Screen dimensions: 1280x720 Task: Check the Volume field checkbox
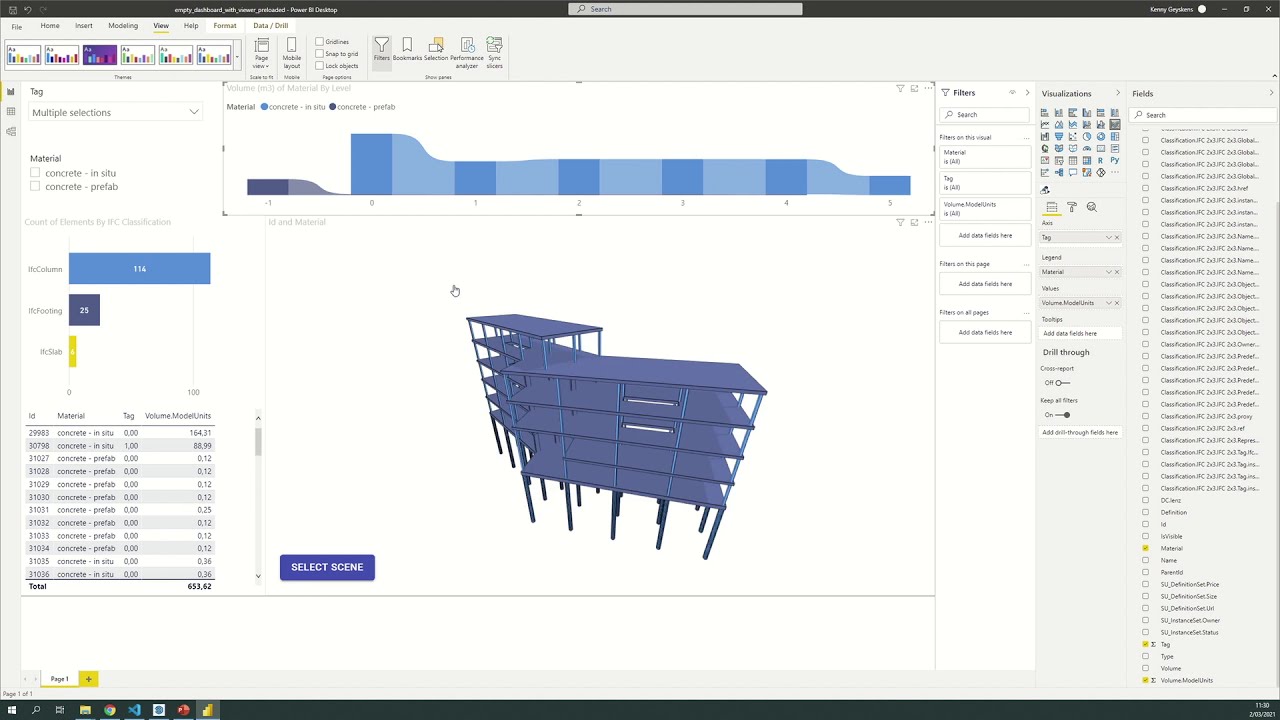click(1146, 668)
